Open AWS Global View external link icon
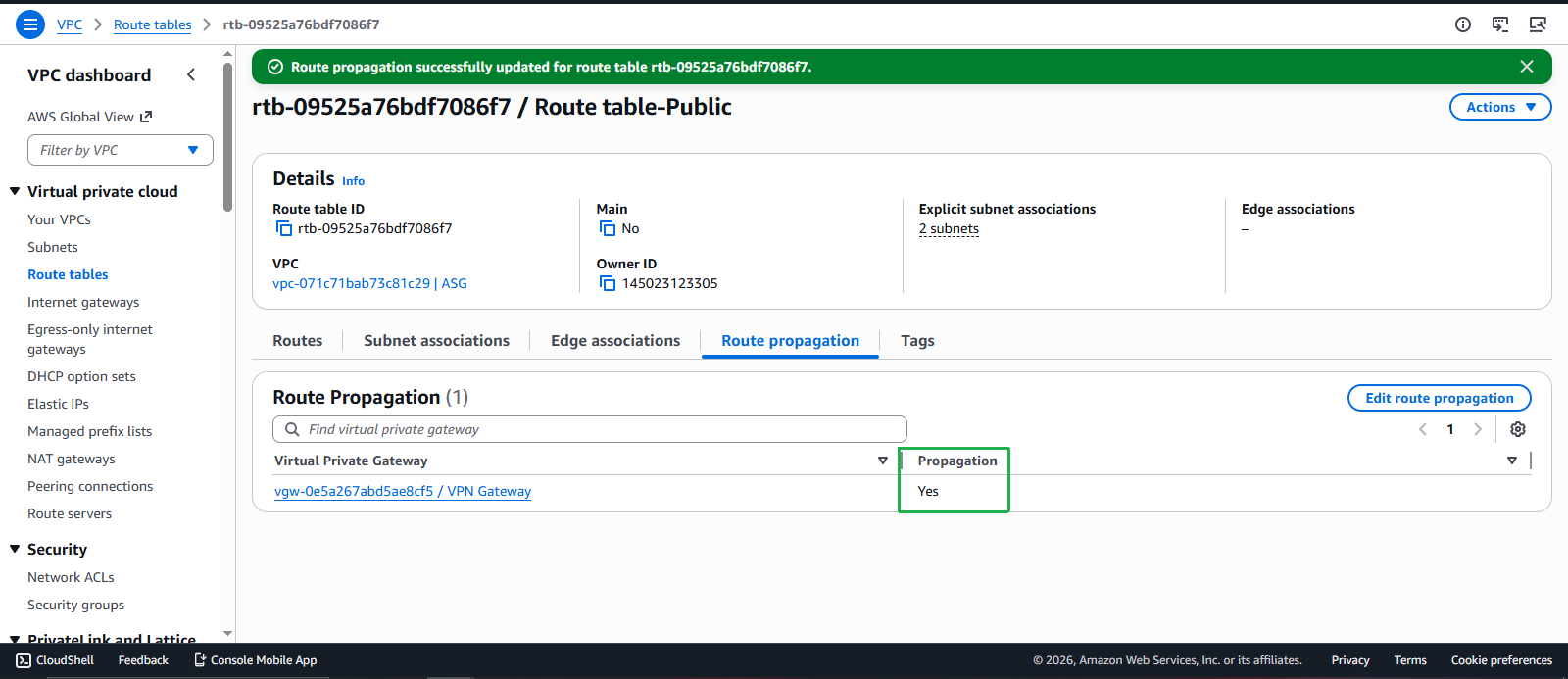 tap(146, 117)
